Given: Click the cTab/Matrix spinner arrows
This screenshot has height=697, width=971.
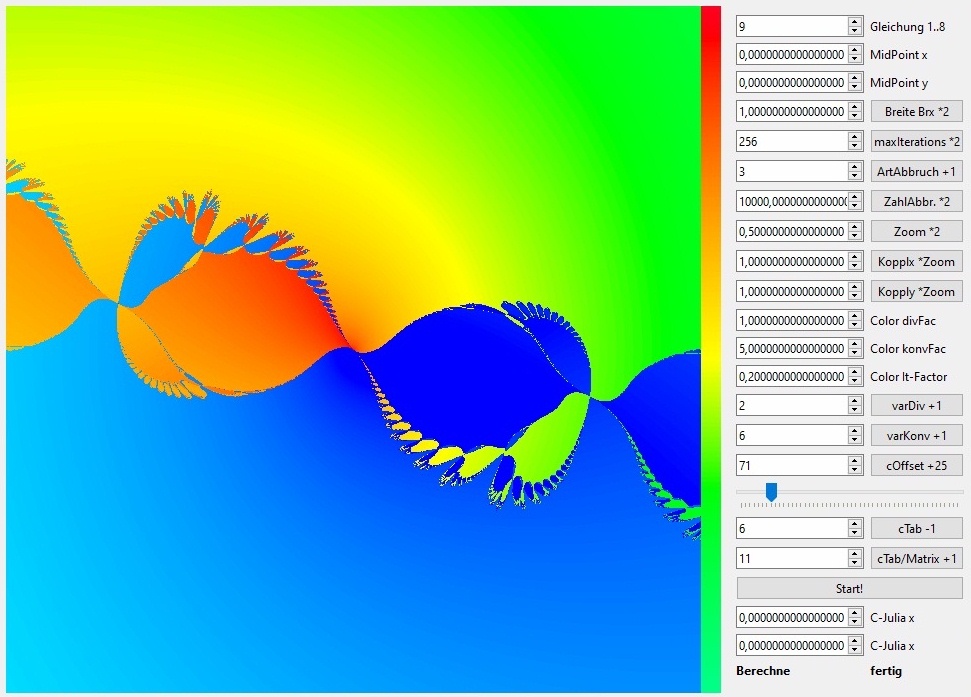Looking at the screenshot, I should [855, 558].
